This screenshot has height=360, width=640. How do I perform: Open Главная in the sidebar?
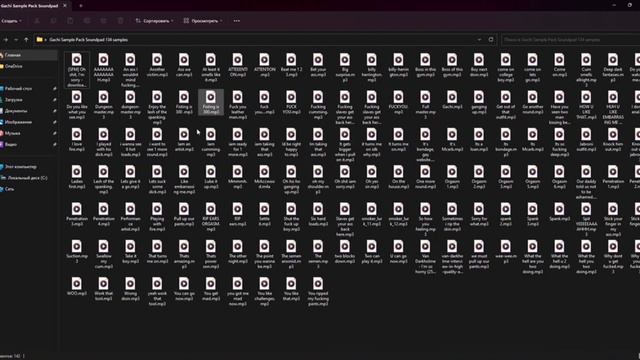coord(29,55)
